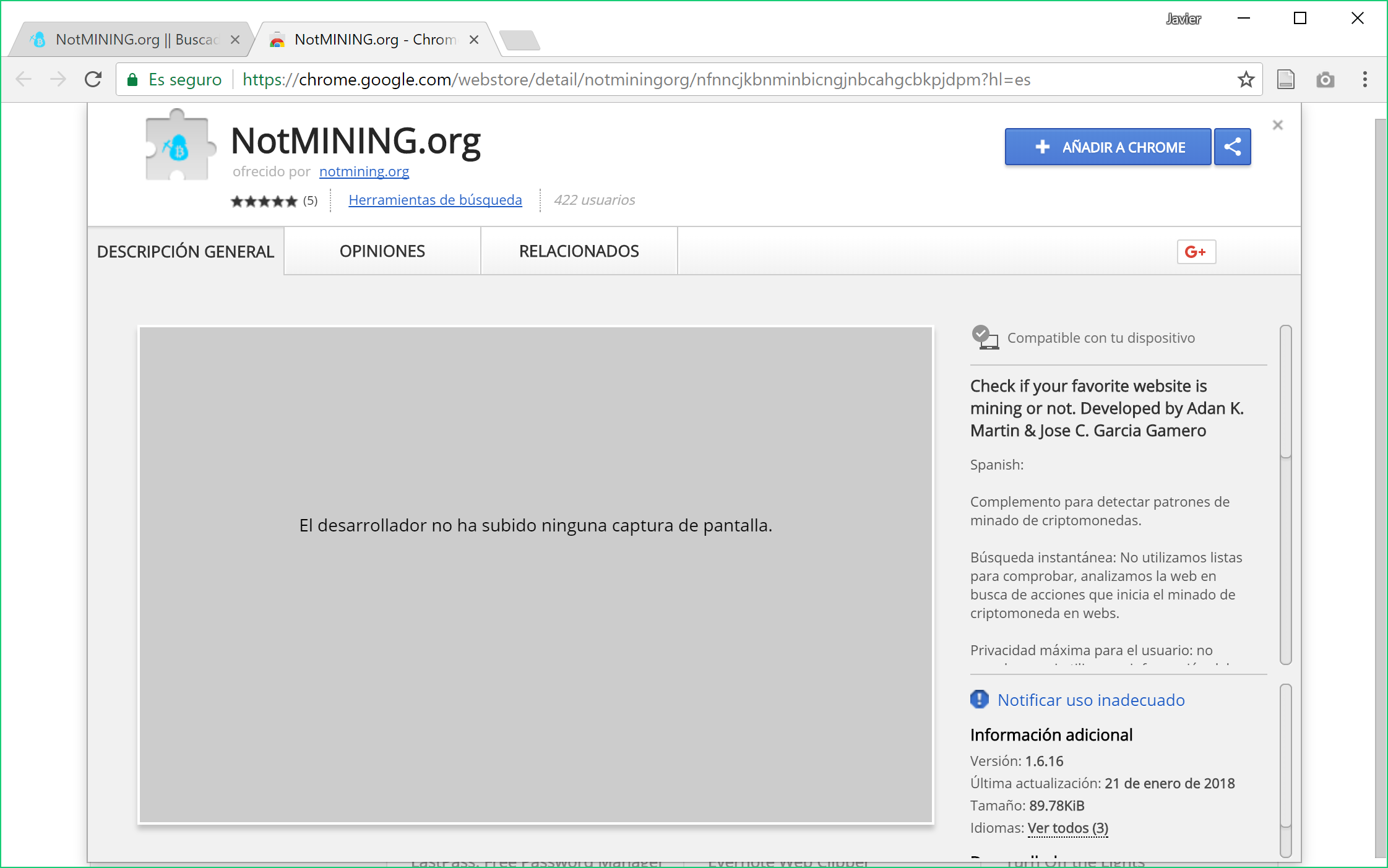Screen dimensions: 1388x868
Task: Click the NotMINING puzzle piece logo
Action: [x=178, y=147]
